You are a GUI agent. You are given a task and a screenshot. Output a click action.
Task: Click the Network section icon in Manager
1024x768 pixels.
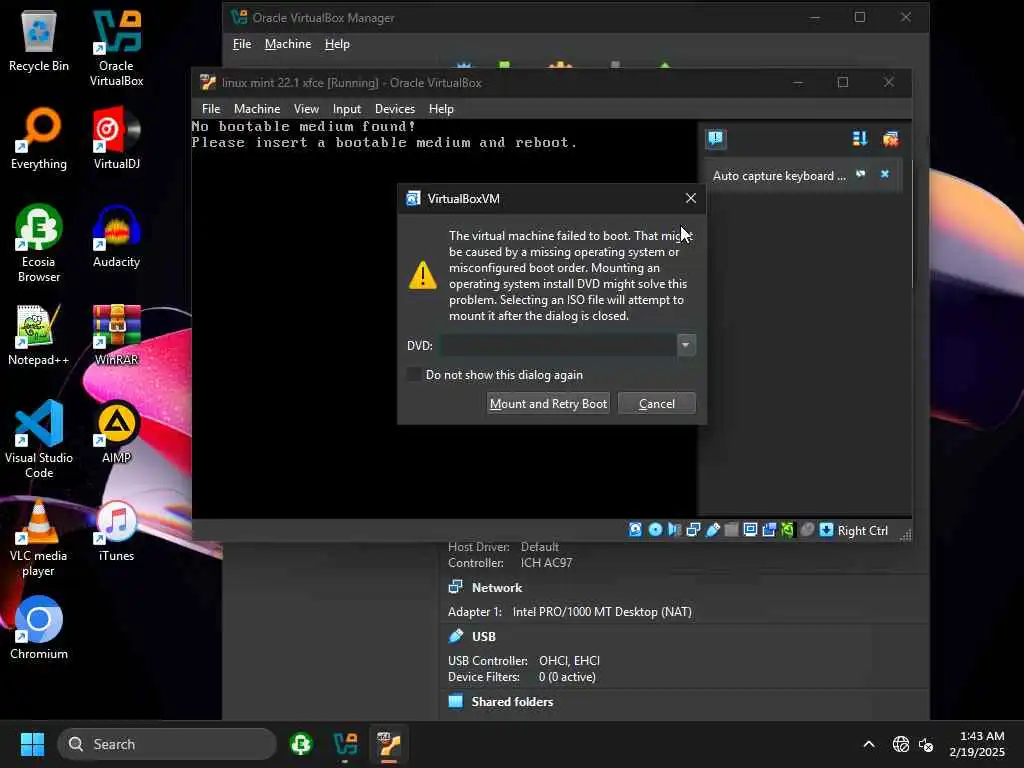point(456,587)
